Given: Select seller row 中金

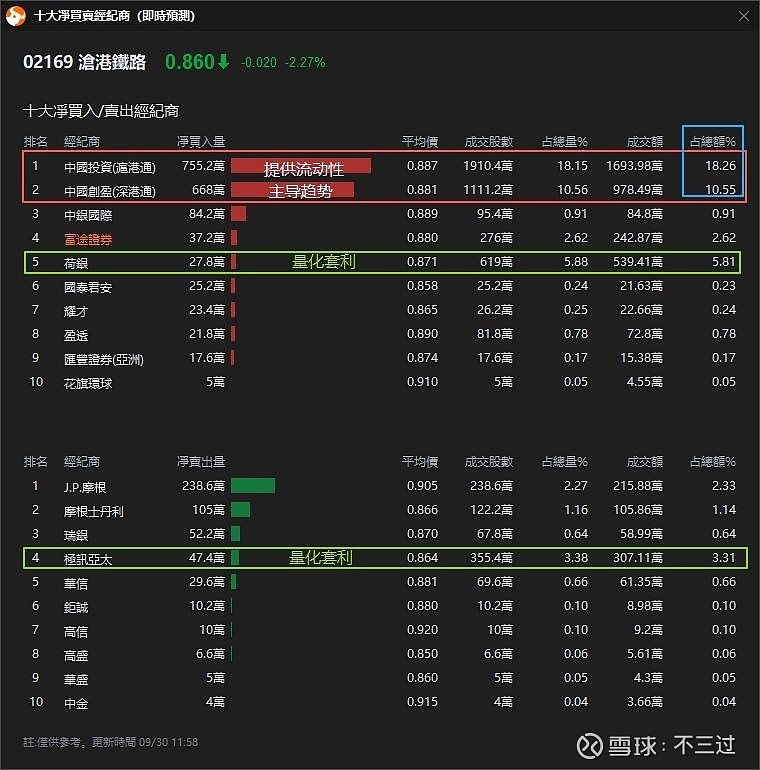Looking at the screenshot, I should [380, 702].
